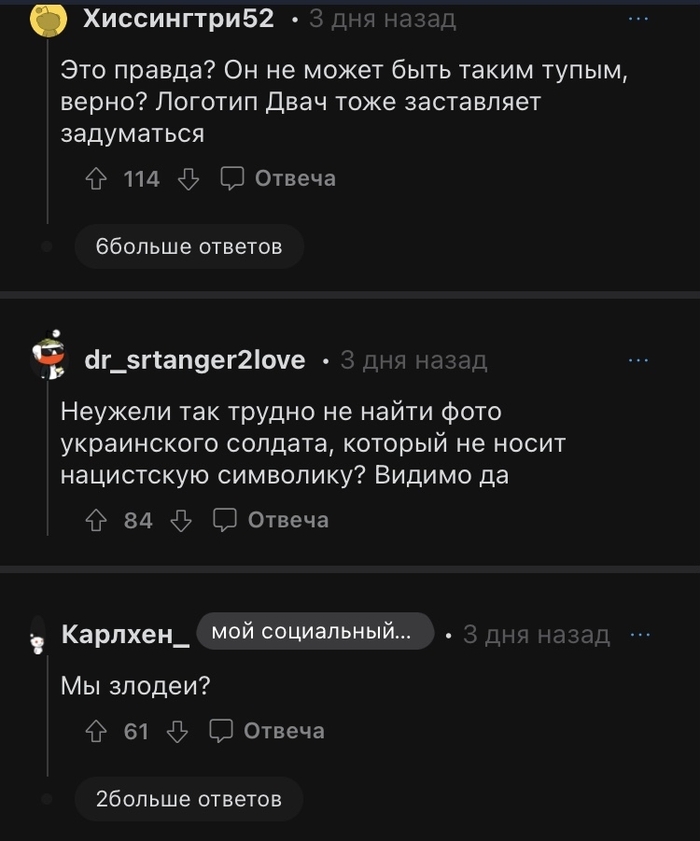Viewport: 700px width, 841px height.
Task: Open the Карлхен_ user profile link
Action: pos(126,635)
